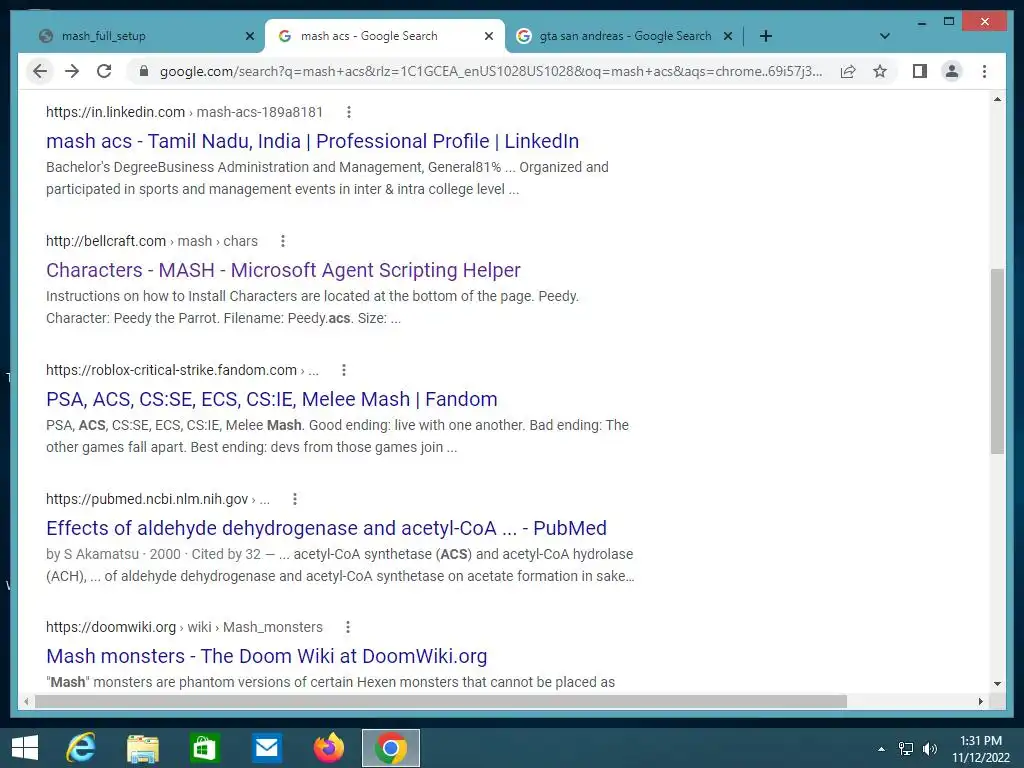Open the Windows Start menu
The image size is (1024, 768).
[x=25, y=748]
